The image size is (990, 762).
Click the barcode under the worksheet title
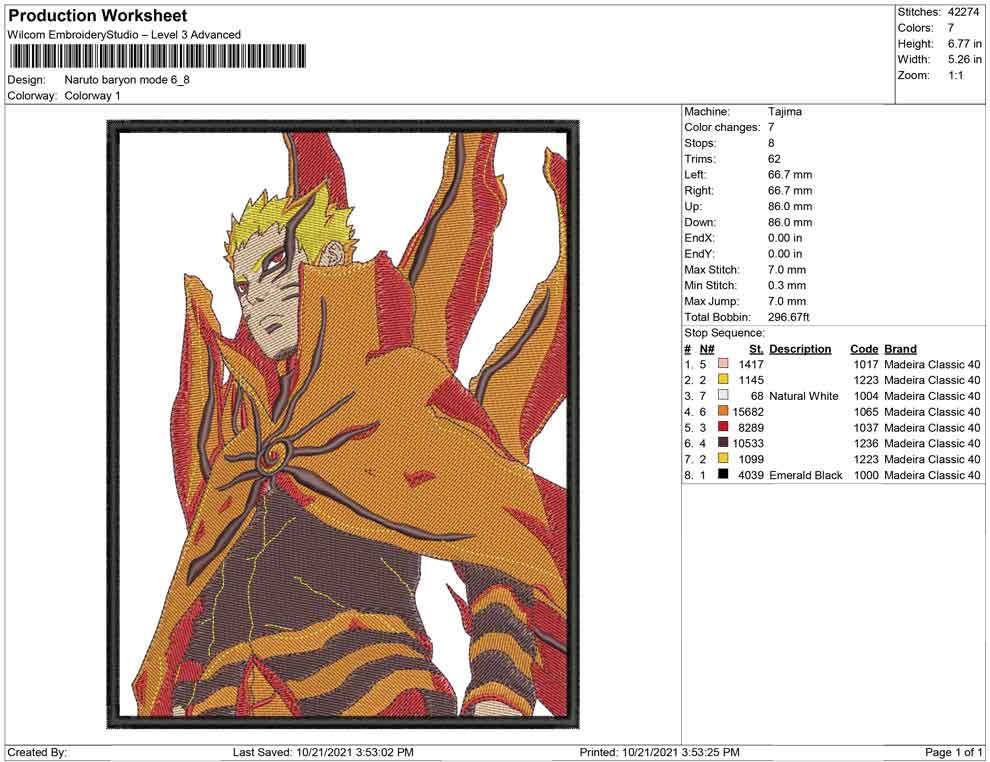coord(157,56)
